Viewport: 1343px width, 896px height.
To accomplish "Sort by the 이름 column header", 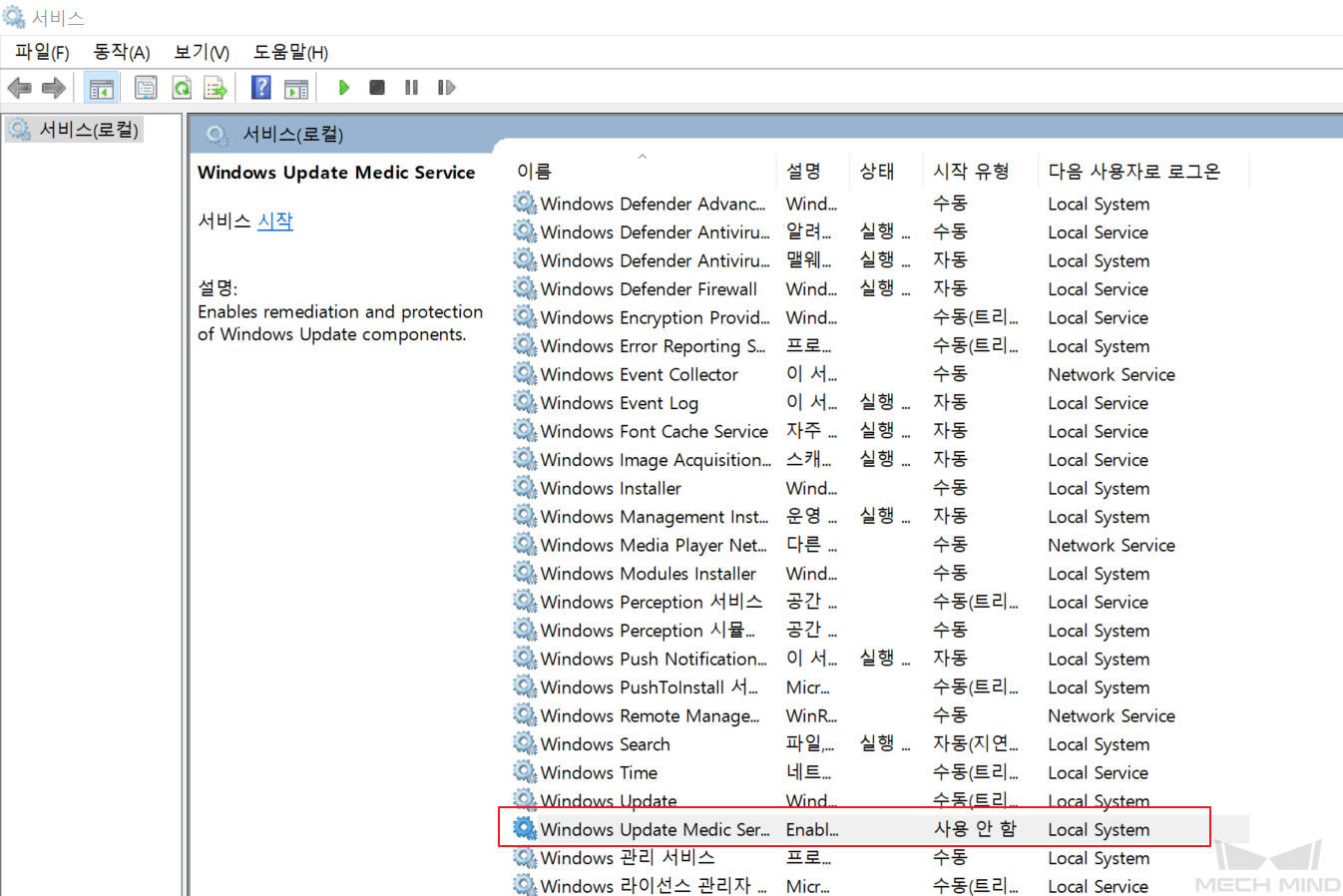I will point(534,172).
